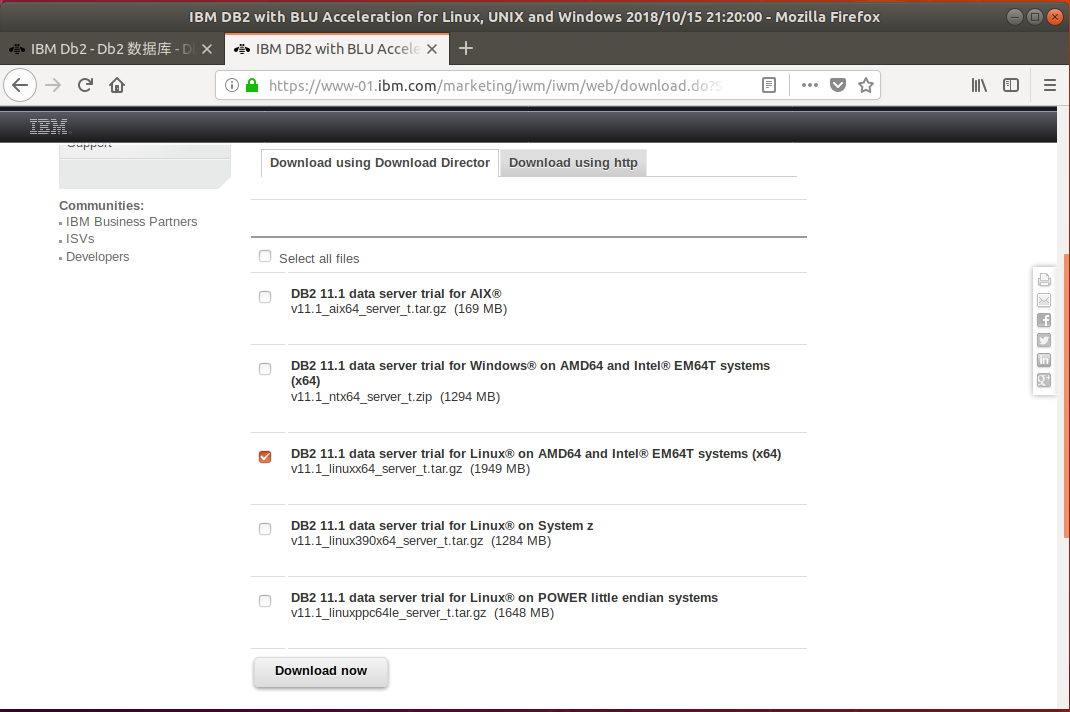Image resolution: width=1070 pixels, height=712 pixels.
Task: Click v11.1_aix64_server_t.tar.gz file name
Action: 368,309
